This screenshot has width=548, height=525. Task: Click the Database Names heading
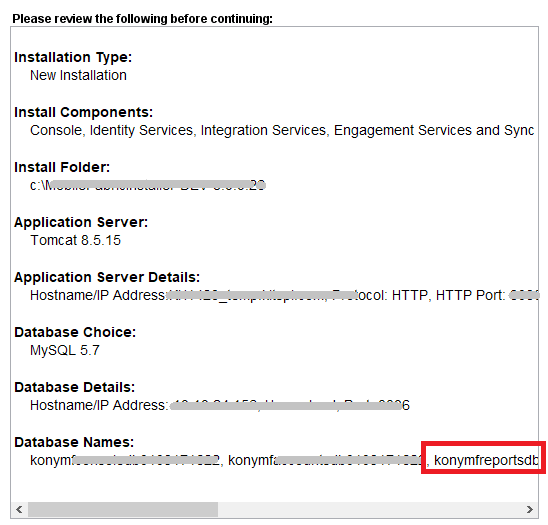pos(74,442)
